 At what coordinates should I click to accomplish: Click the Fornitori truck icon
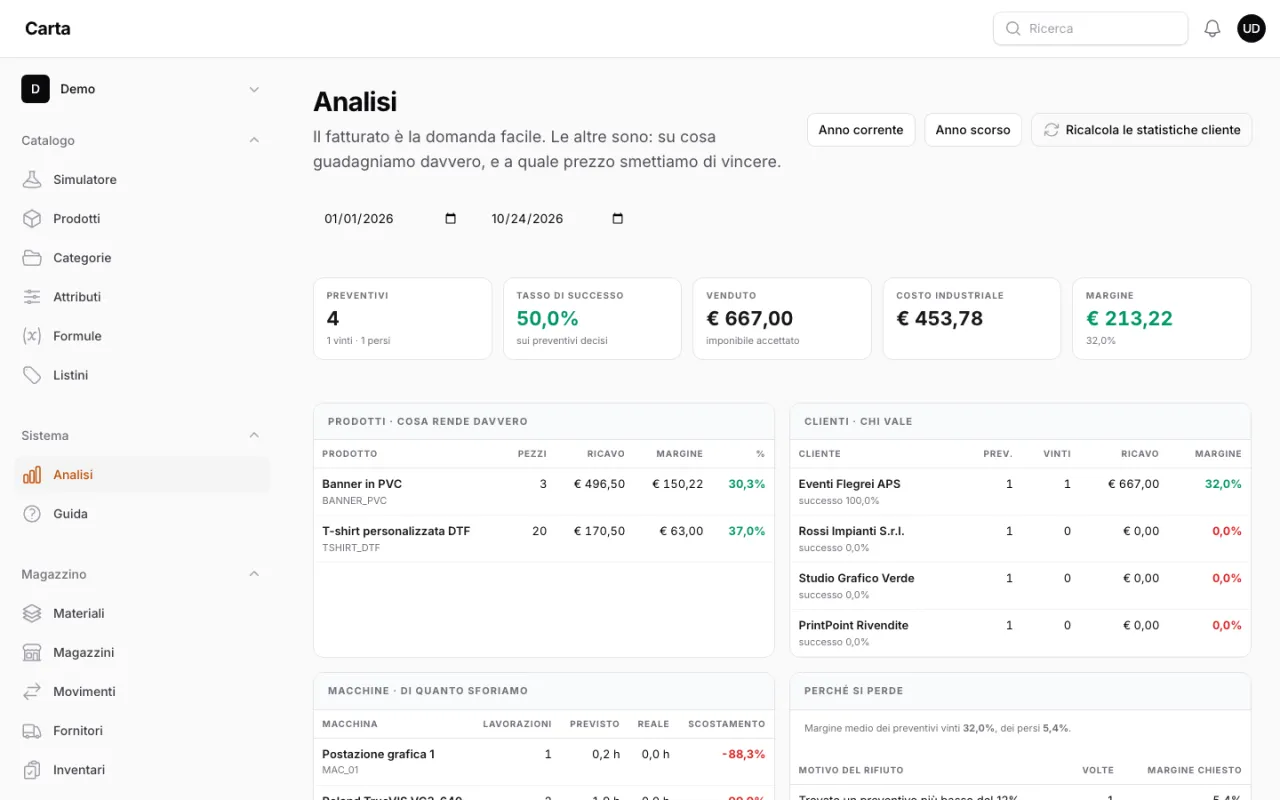click(32, 731)
